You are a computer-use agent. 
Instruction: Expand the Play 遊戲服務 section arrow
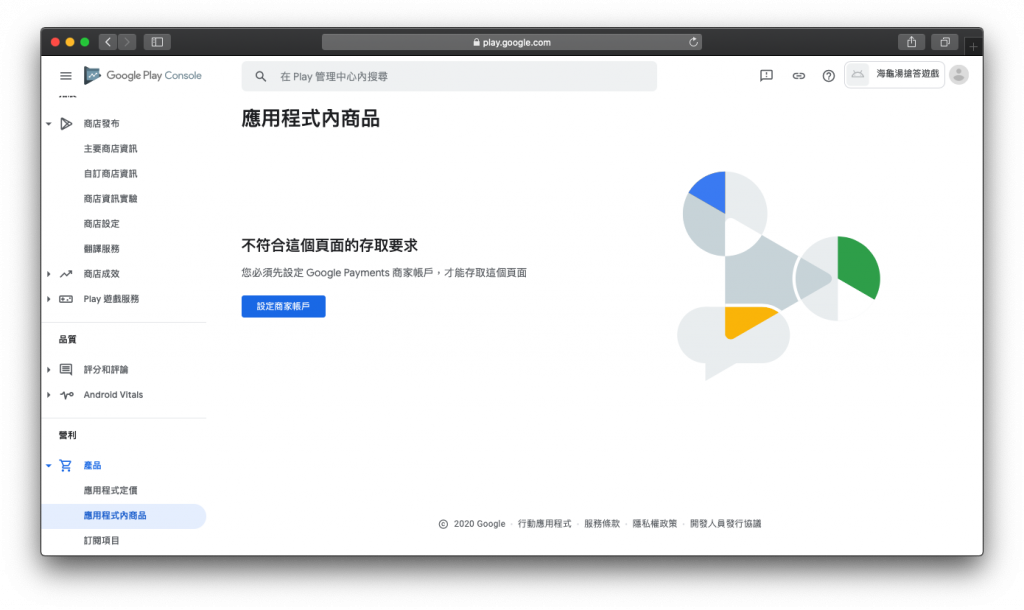click(x=48, y=299)
